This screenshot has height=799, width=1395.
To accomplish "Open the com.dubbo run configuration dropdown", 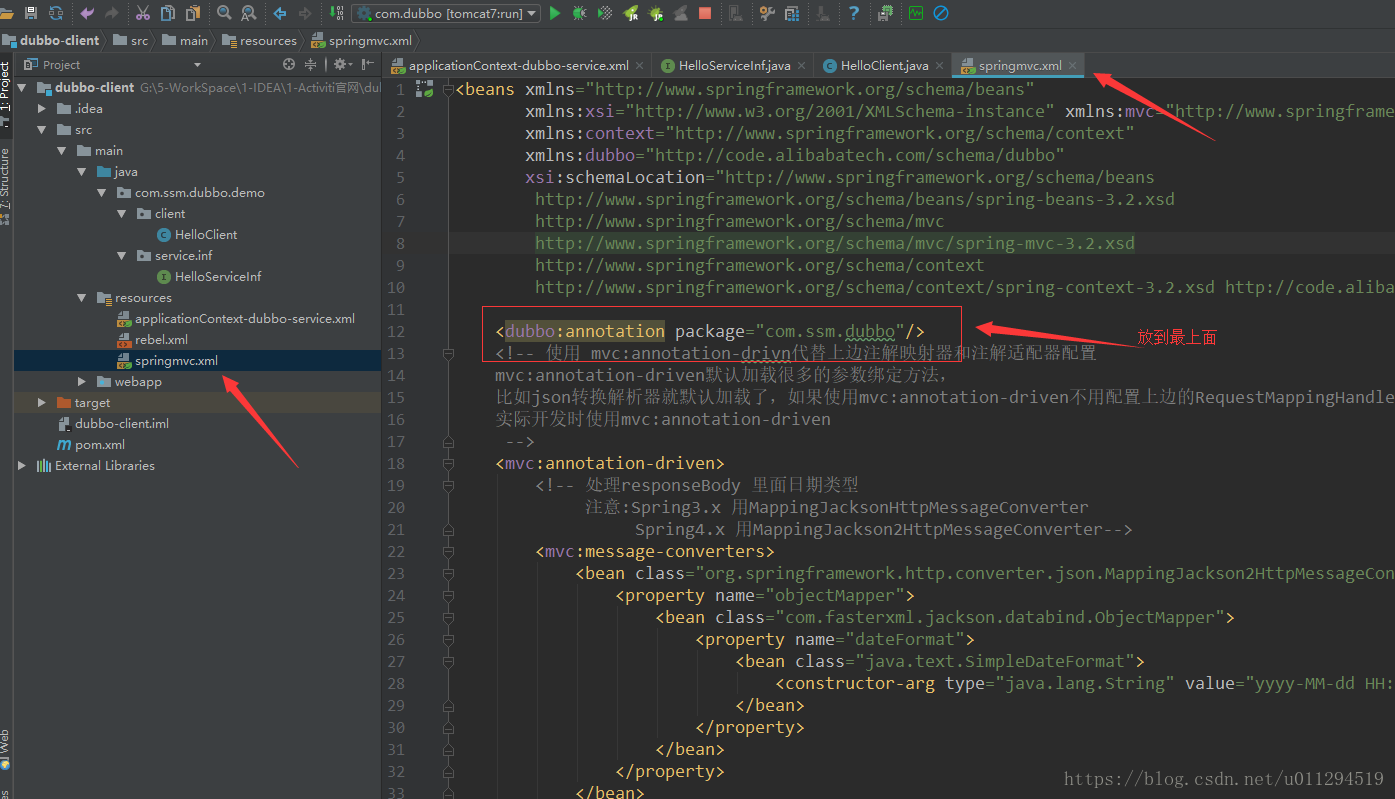I will coord(445,13).
